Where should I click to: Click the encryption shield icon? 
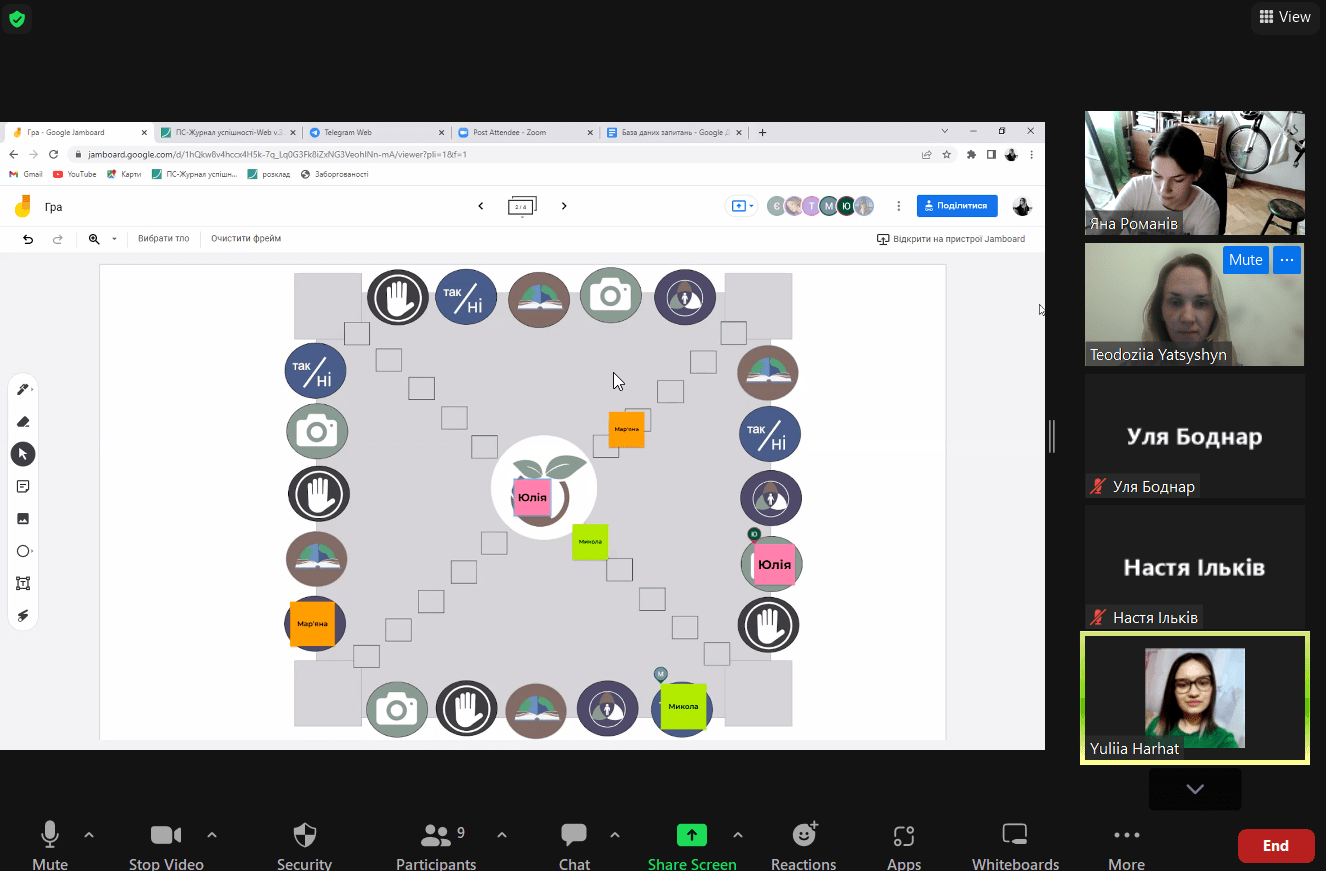pos(17,18)
